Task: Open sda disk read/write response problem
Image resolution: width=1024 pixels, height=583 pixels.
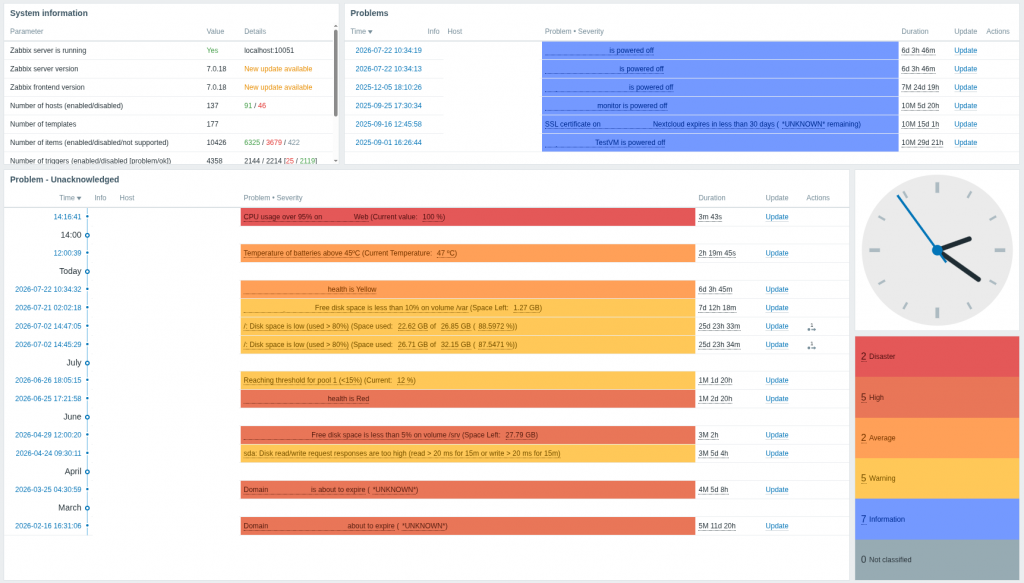Action: [402, 453]
